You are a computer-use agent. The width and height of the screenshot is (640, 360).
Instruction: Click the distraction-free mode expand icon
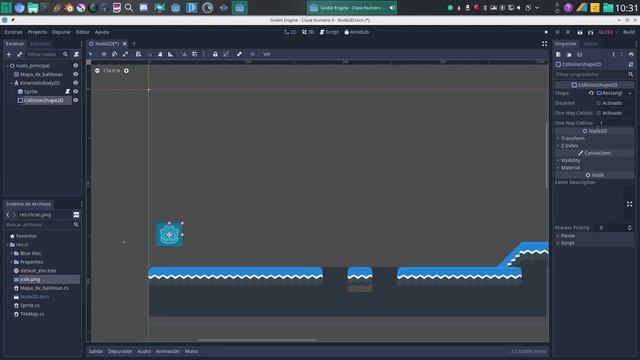pos(544,44)
